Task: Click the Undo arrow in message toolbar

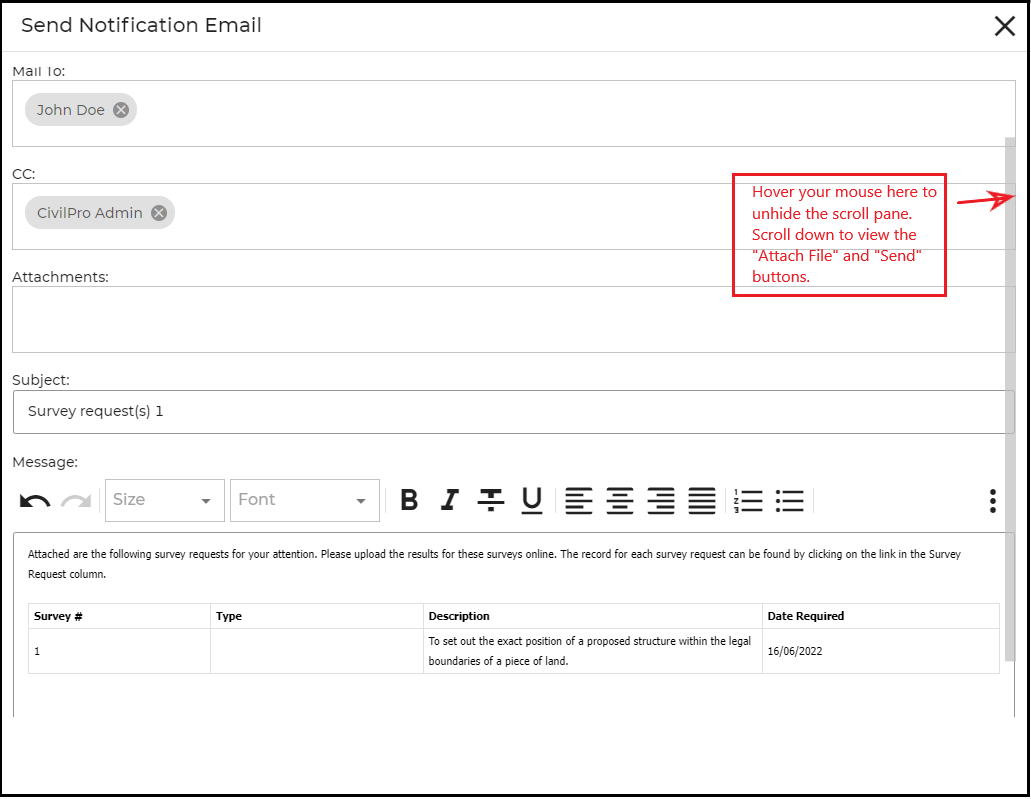Action: [x=35, y=501]
